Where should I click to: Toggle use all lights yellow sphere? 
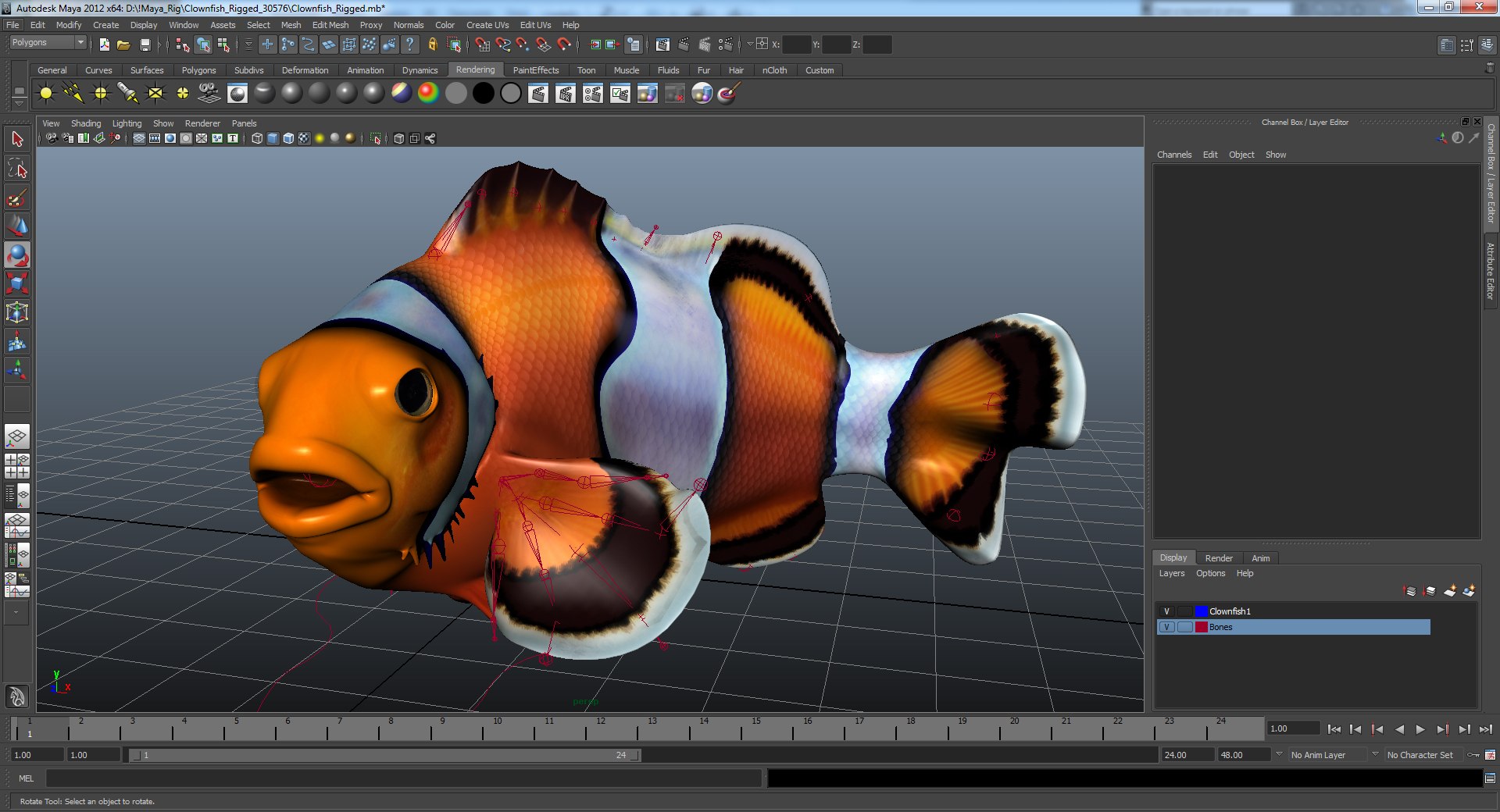pyautogui.click(x=320, y=138)
